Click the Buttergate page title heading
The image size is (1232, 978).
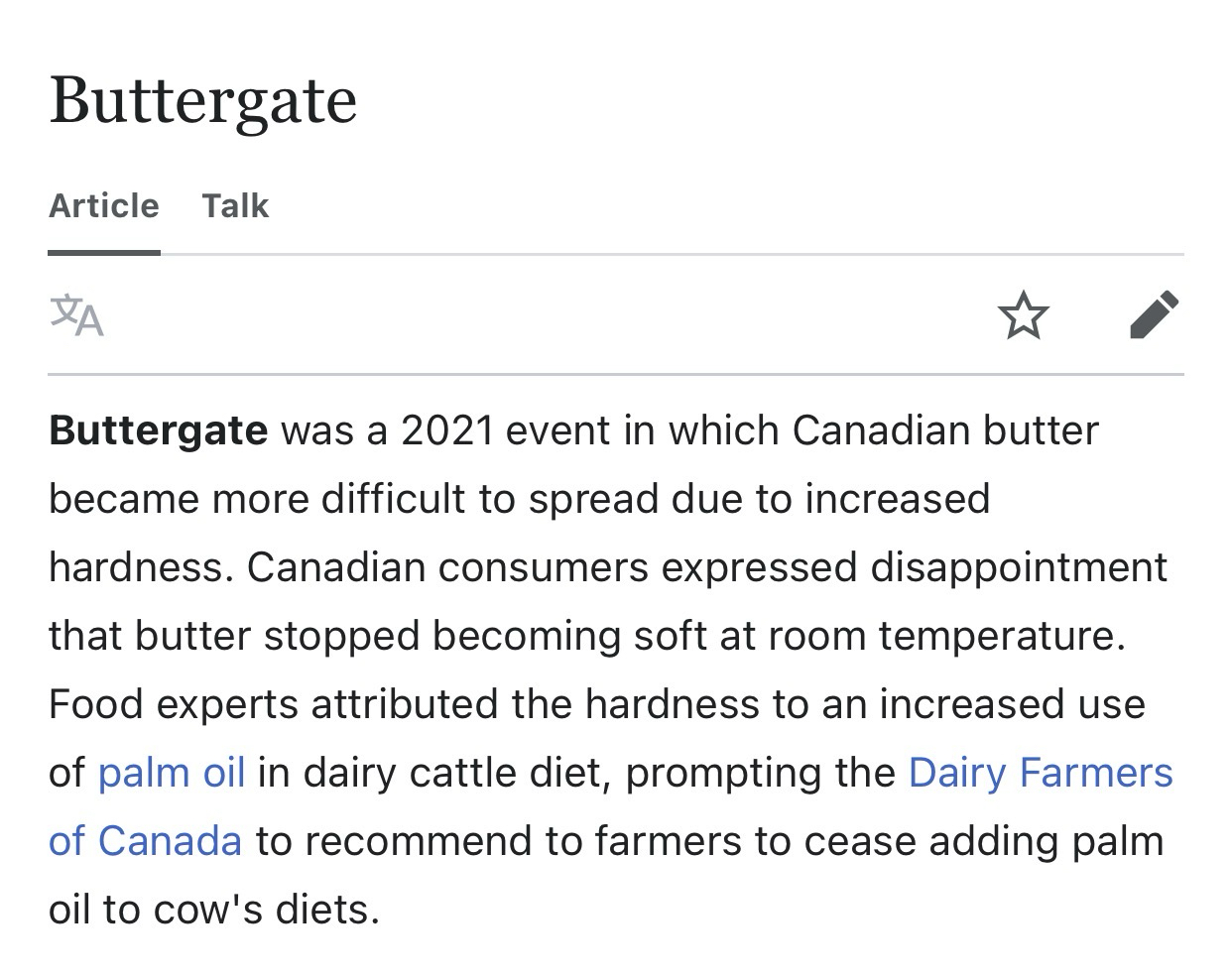coord(203,100)
